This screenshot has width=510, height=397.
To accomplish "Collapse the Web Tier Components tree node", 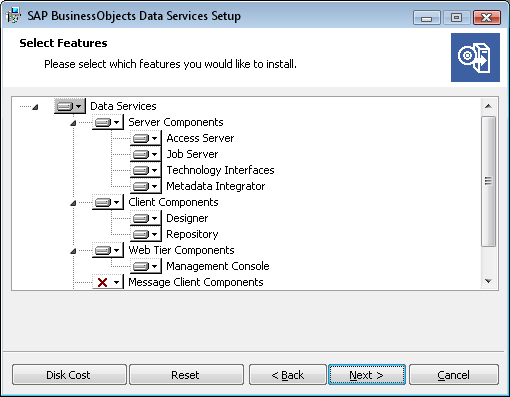I will pos(73,251).
